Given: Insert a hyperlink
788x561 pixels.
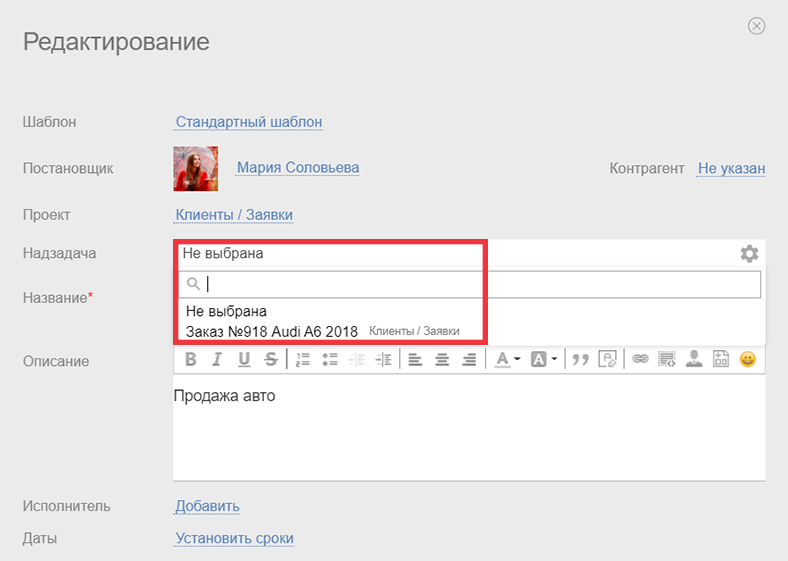Looking at the screenshot, I should point(640,359).
